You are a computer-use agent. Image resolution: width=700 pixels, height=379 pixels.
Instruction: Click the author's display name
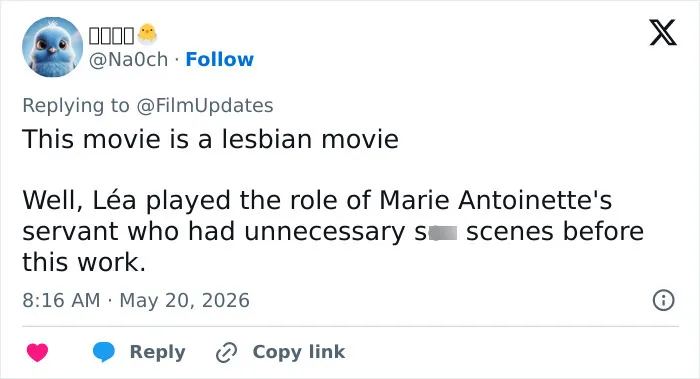click(111, 35)
